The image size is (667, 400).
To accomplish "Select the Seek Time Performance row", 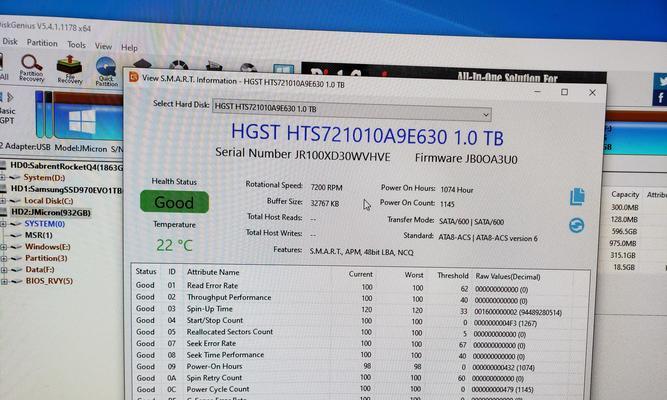I will coord(359,355).
